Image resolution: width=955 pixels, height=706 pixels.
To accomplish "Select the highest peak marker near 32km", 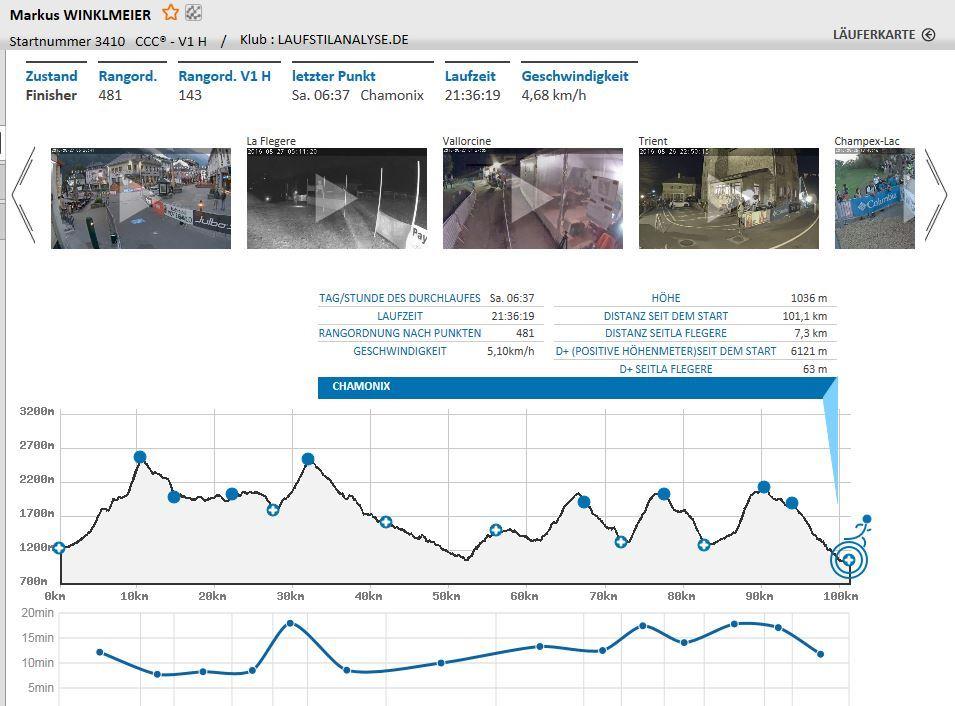I will pyautogui.click(x=308, y=460).
